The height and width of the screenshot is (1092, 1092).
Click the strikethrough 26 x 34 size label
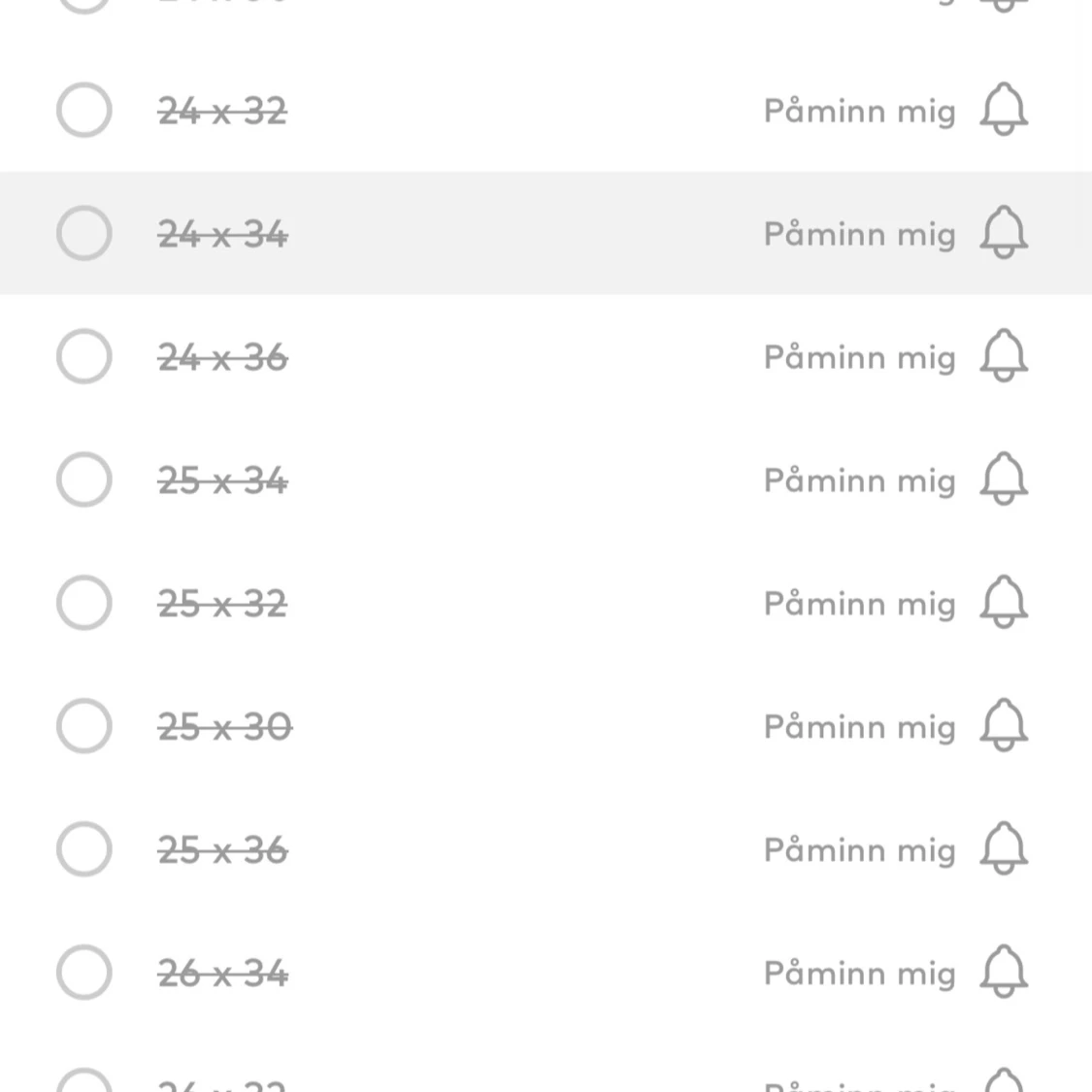coord(223,974)
